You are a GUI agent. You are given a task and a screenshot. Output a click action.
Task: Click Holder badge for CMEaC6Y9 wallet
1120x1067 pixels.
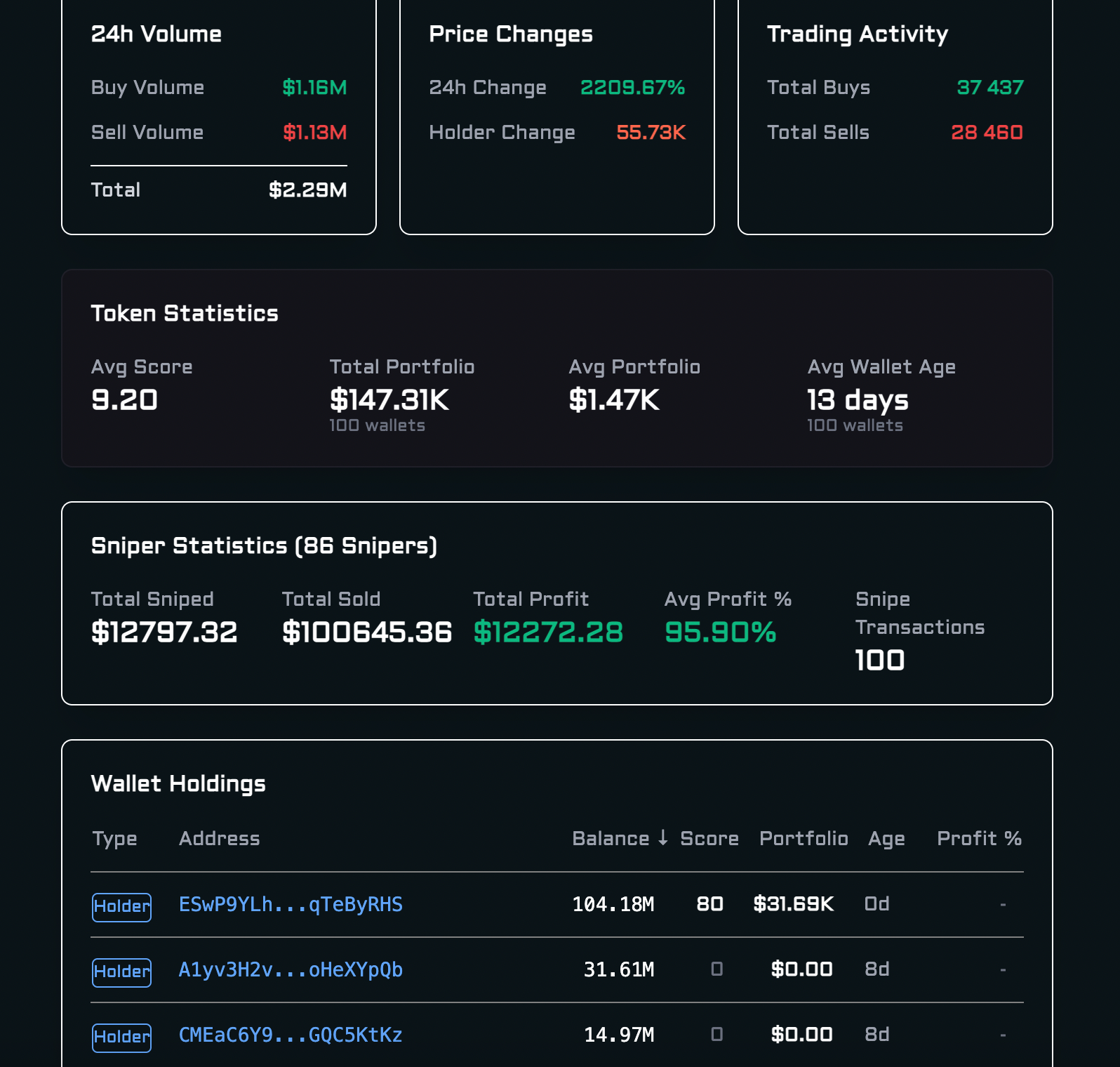[121, 1037]
